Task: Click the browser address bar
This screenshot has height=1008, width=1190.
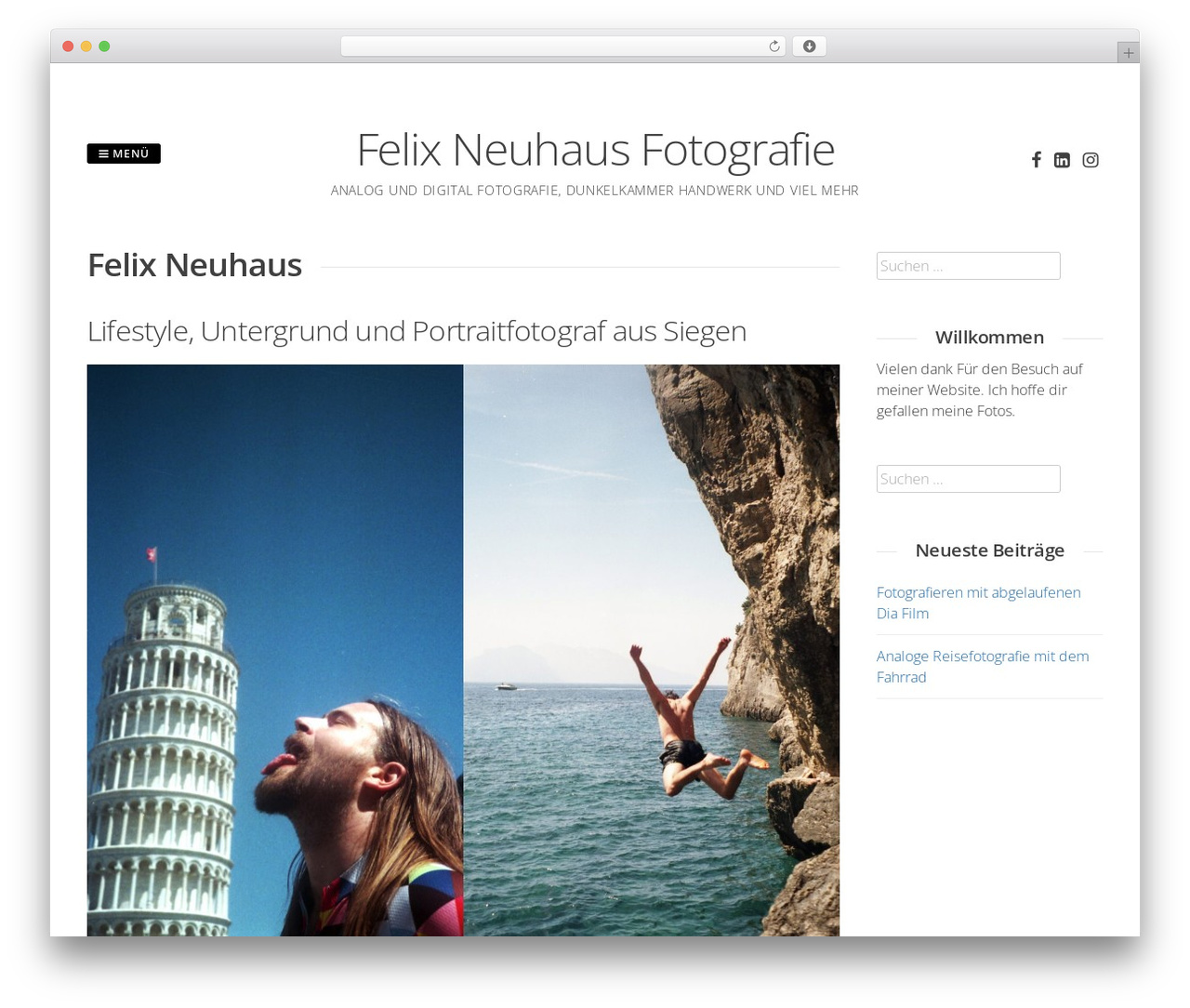Action: (562, 46)
